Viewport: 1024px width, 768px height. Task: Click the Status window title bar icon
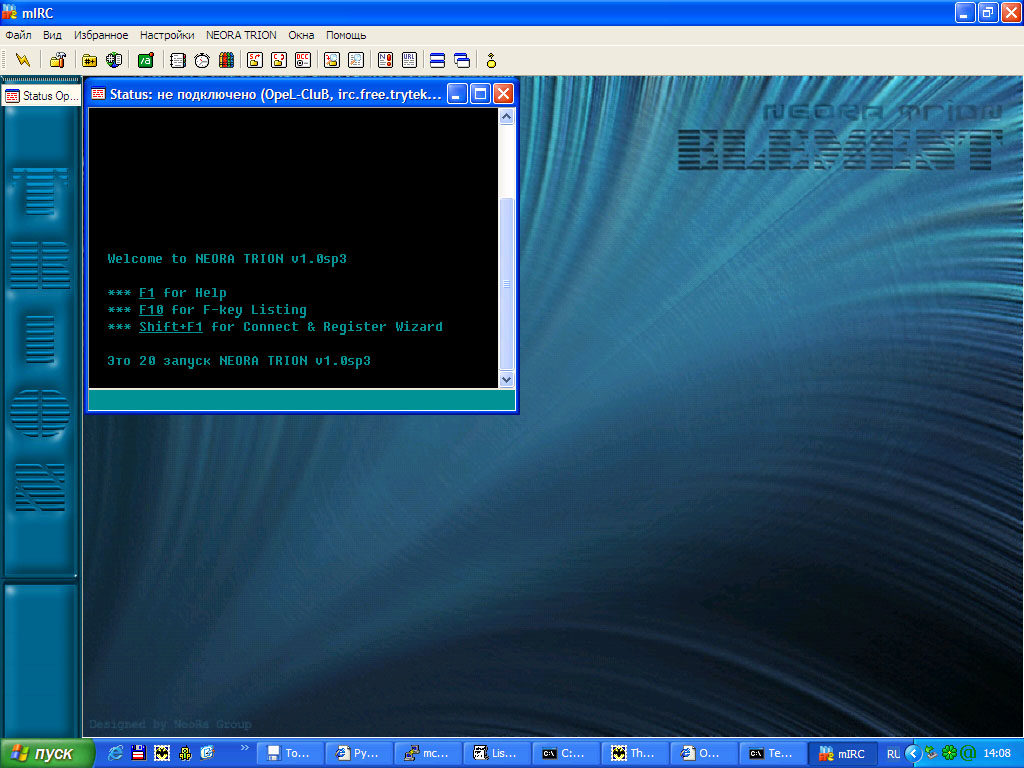[98, 94]
